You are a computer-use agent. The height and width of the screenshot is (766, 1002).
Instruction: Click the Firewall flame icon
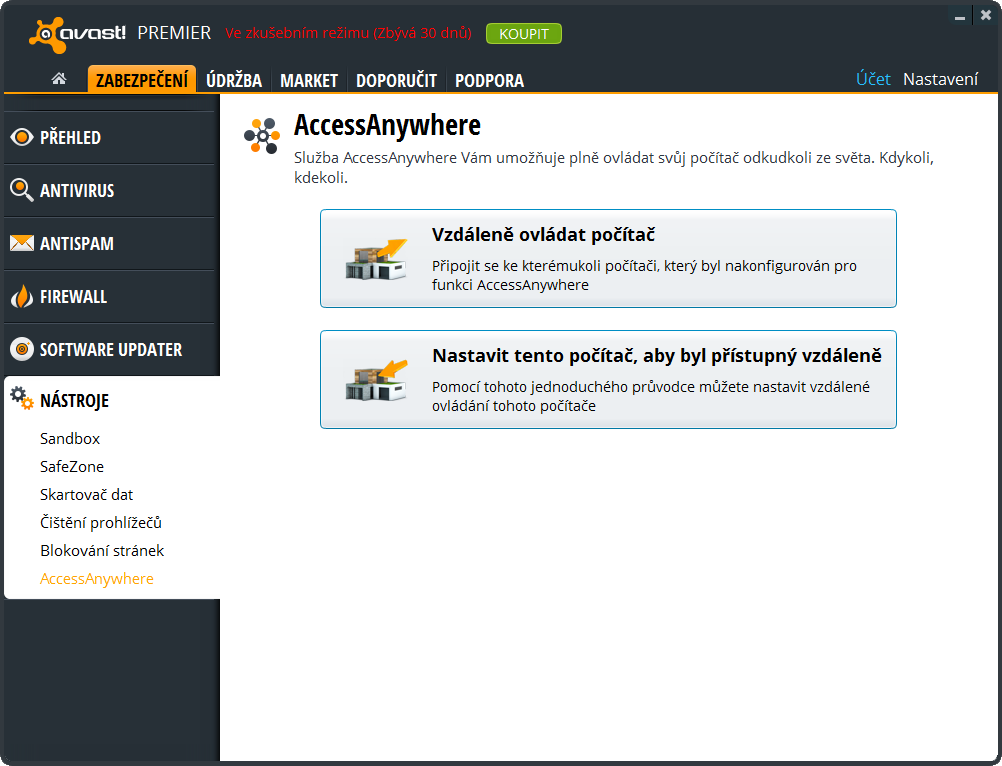tap(22, 296)
